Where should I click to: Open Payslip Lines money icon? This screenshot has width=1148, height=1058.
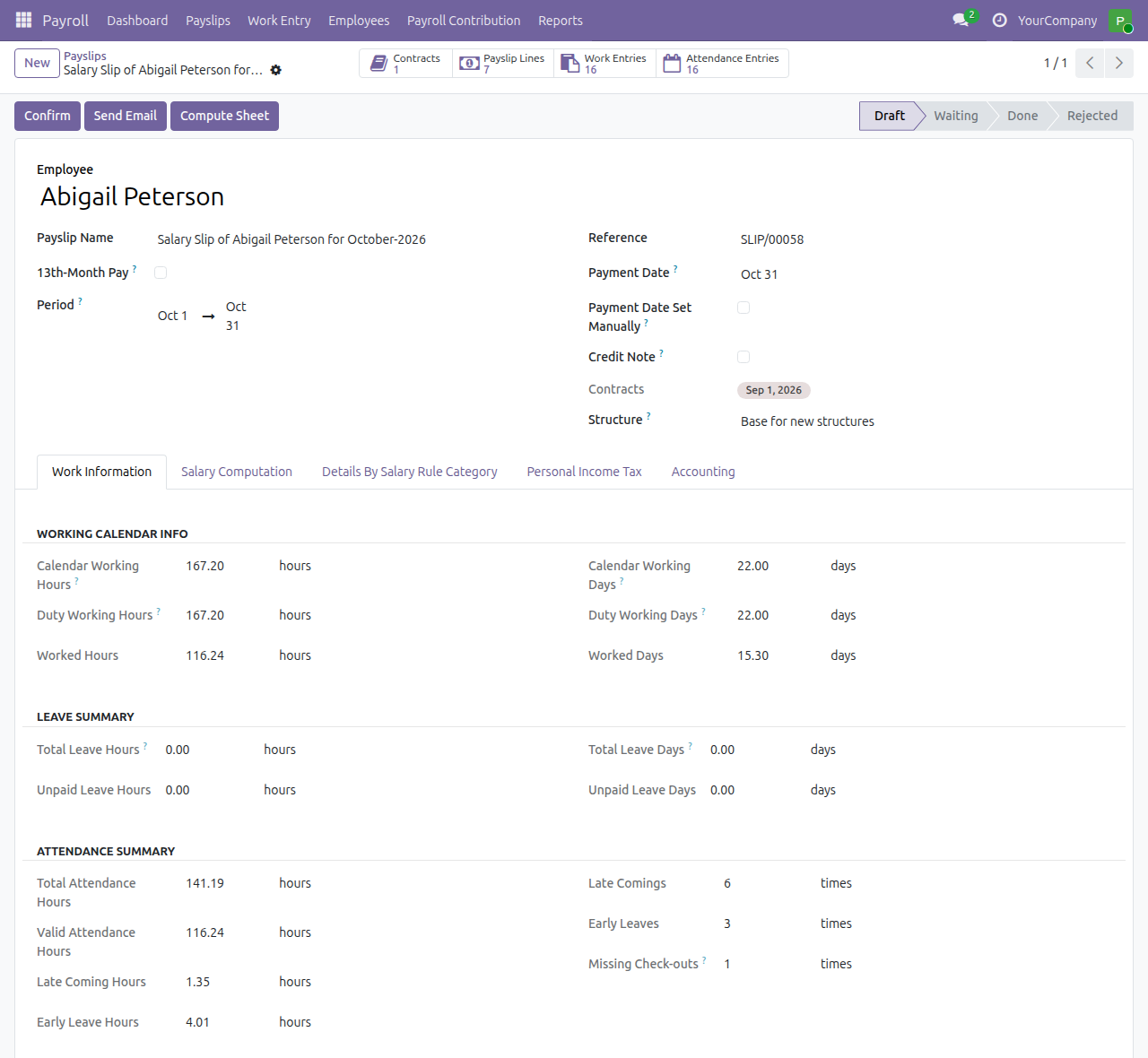coord(469,64)
